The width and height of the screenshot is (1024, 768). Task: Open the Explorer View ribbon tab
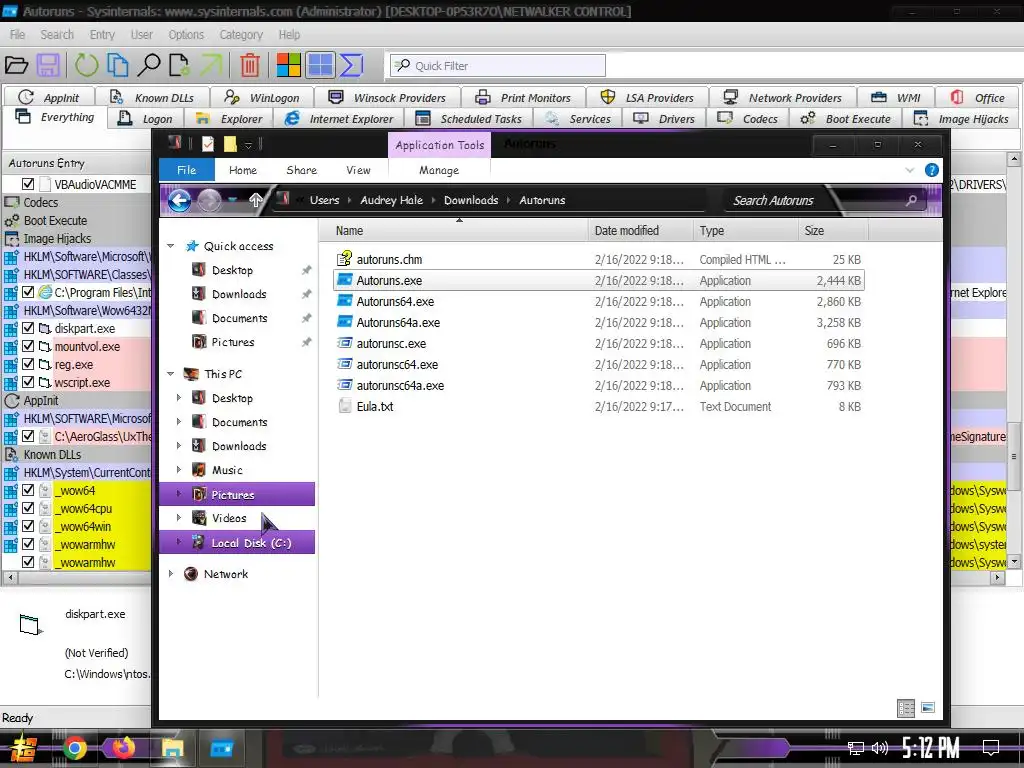click(358, 170)
